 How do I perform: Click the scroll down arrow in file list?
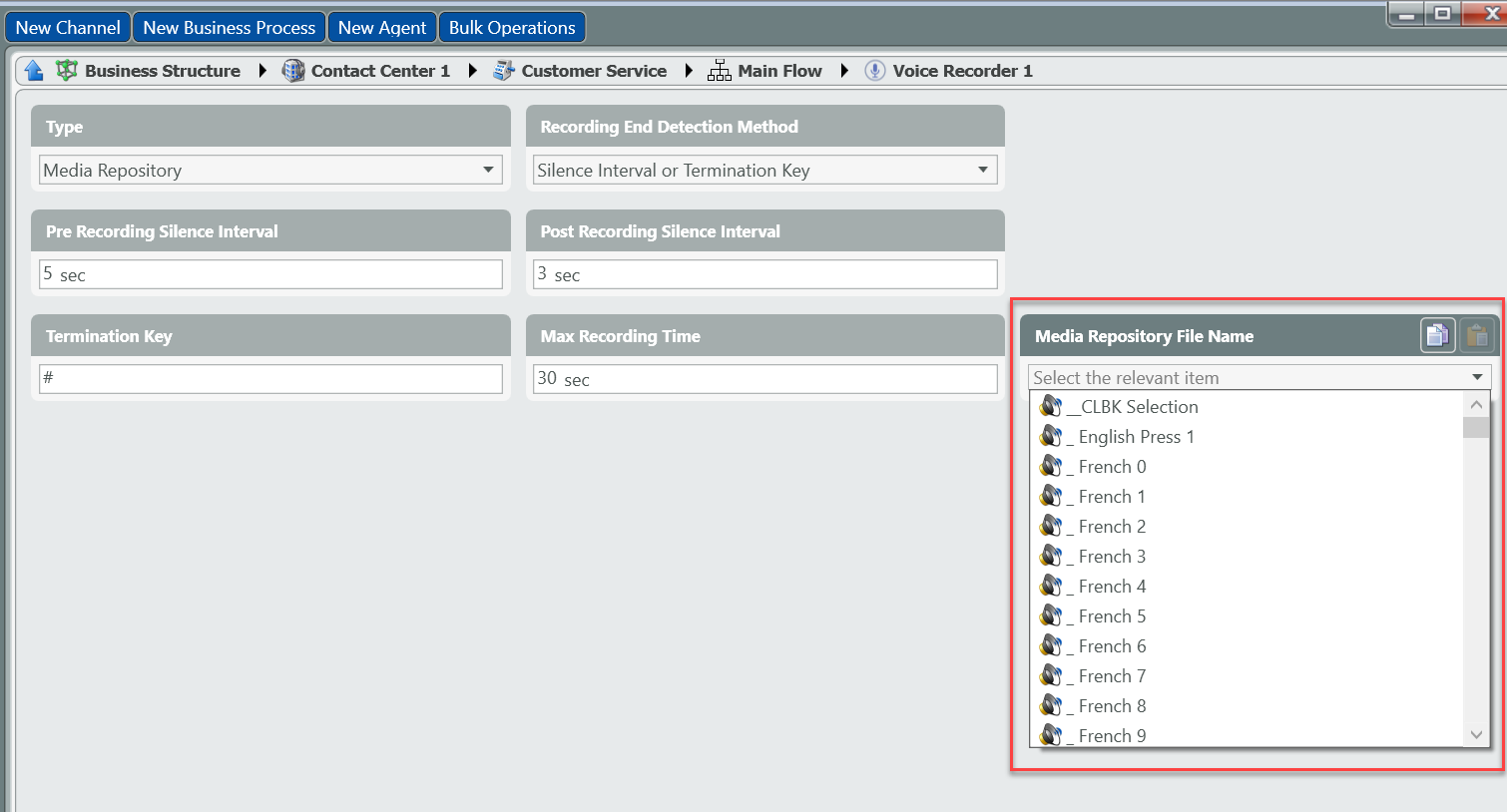coord(1476,734)
